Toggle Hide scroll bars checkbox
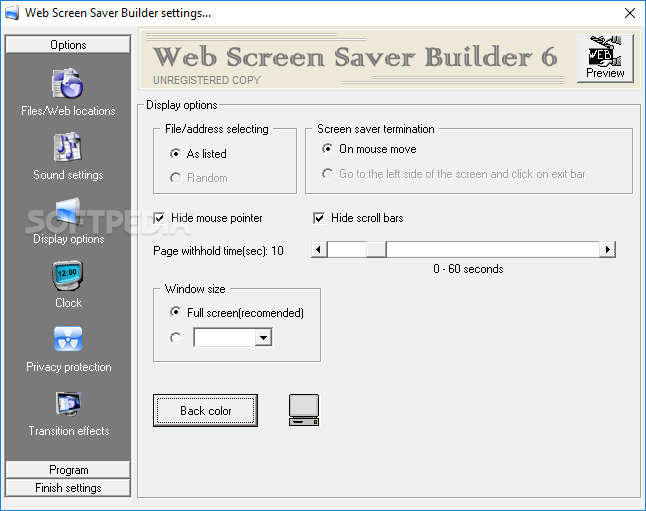The image size is (646, 511). [x=319, y=218]
